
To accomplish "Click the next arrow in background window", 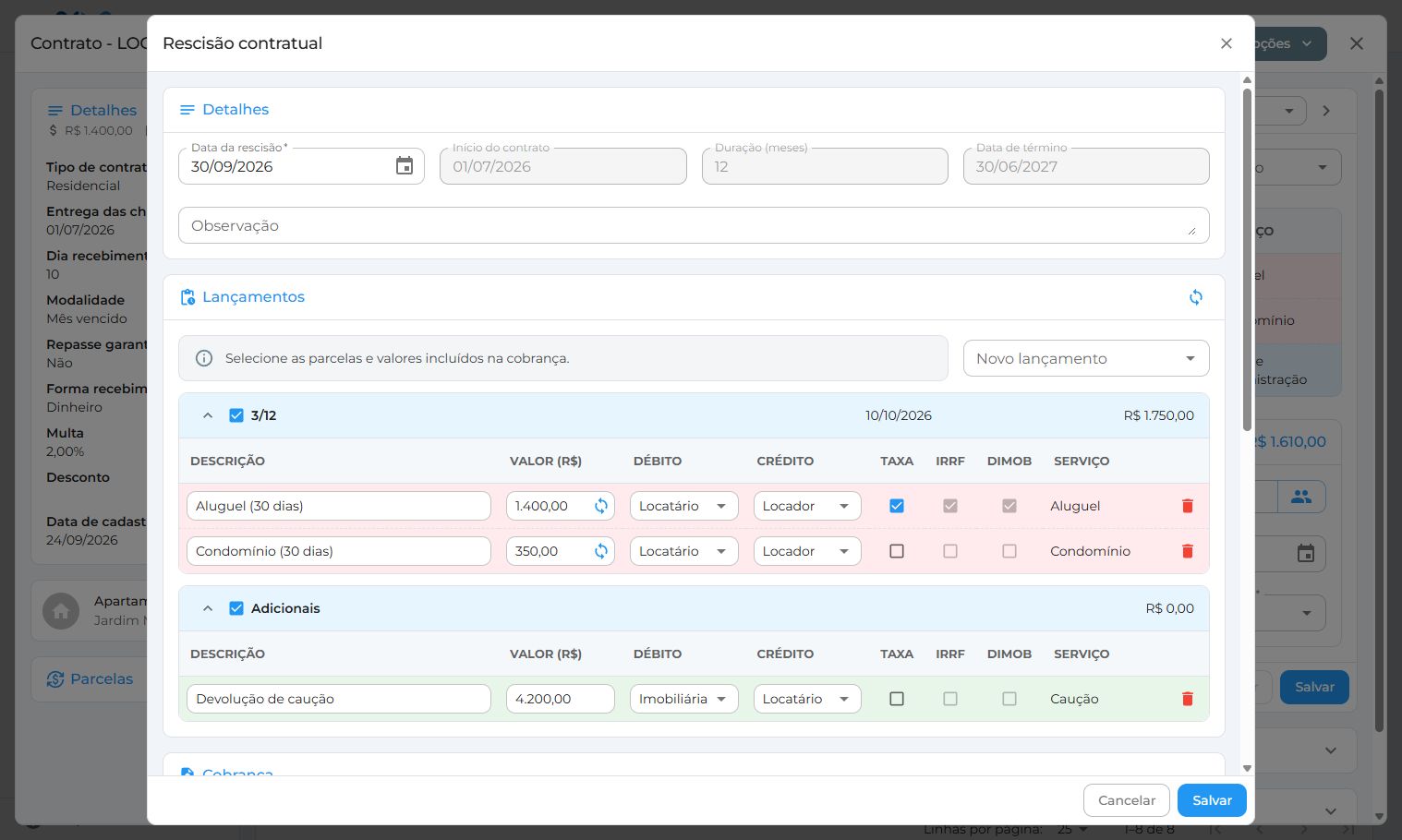I will coord(1327,111).
